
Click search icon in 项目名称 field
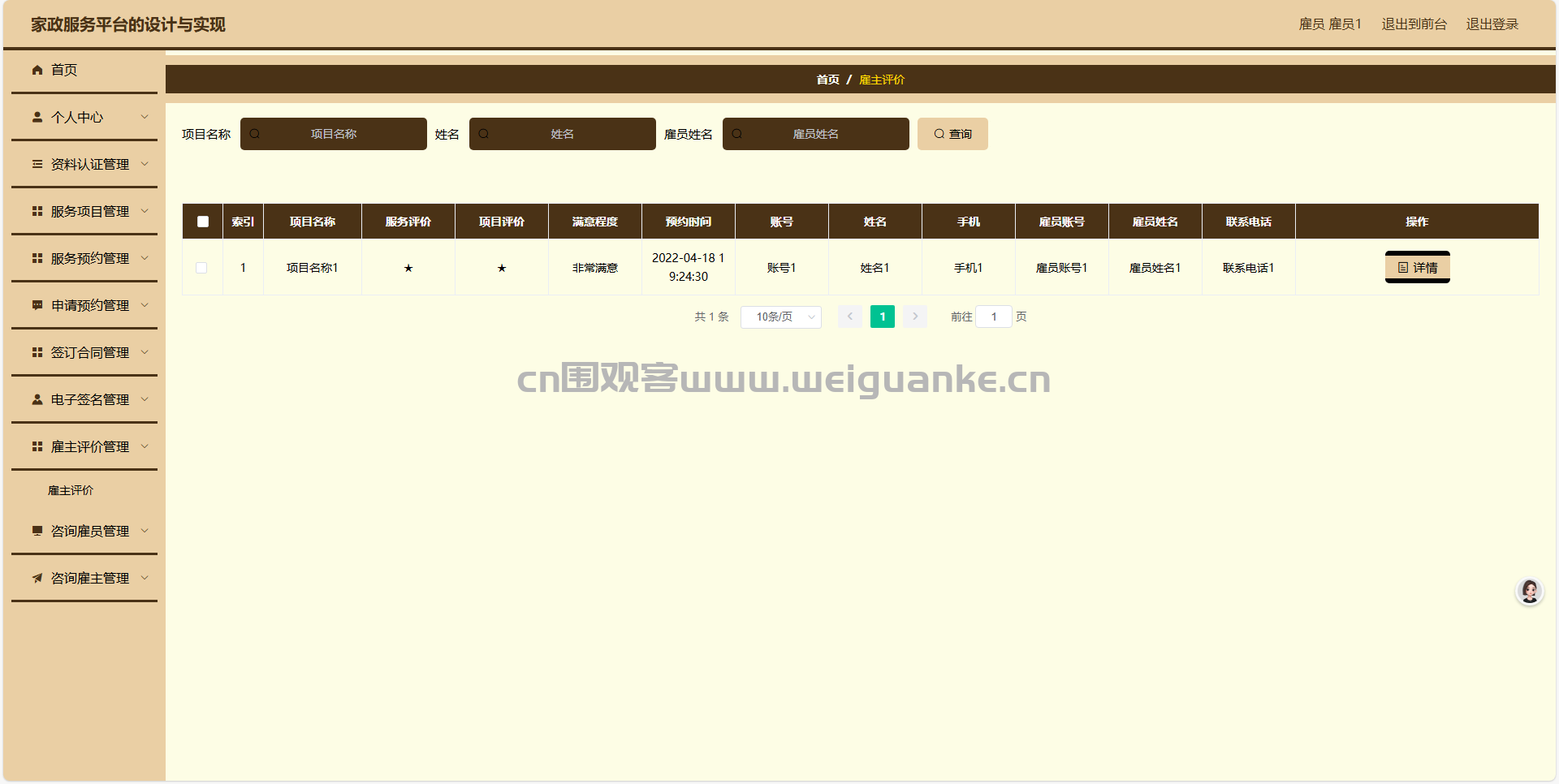[255, 134]
